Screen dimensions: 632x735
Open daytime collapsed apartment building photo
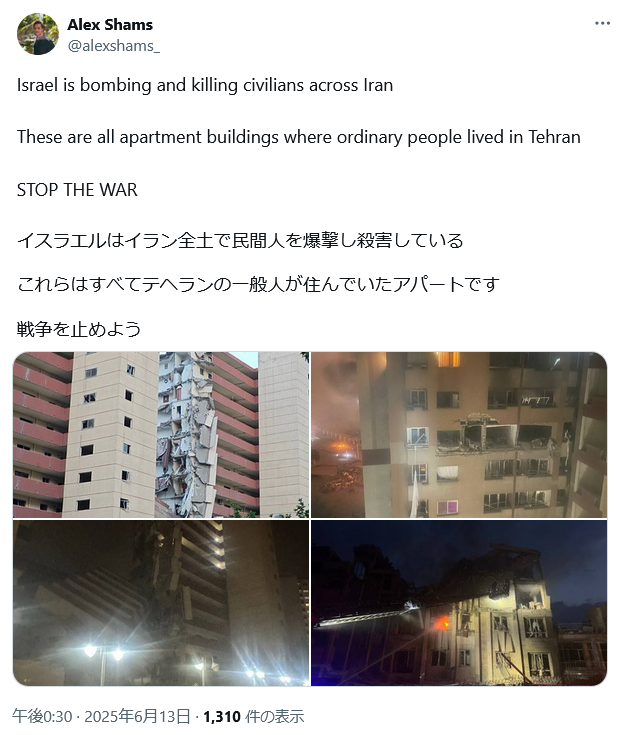(161, 435)
